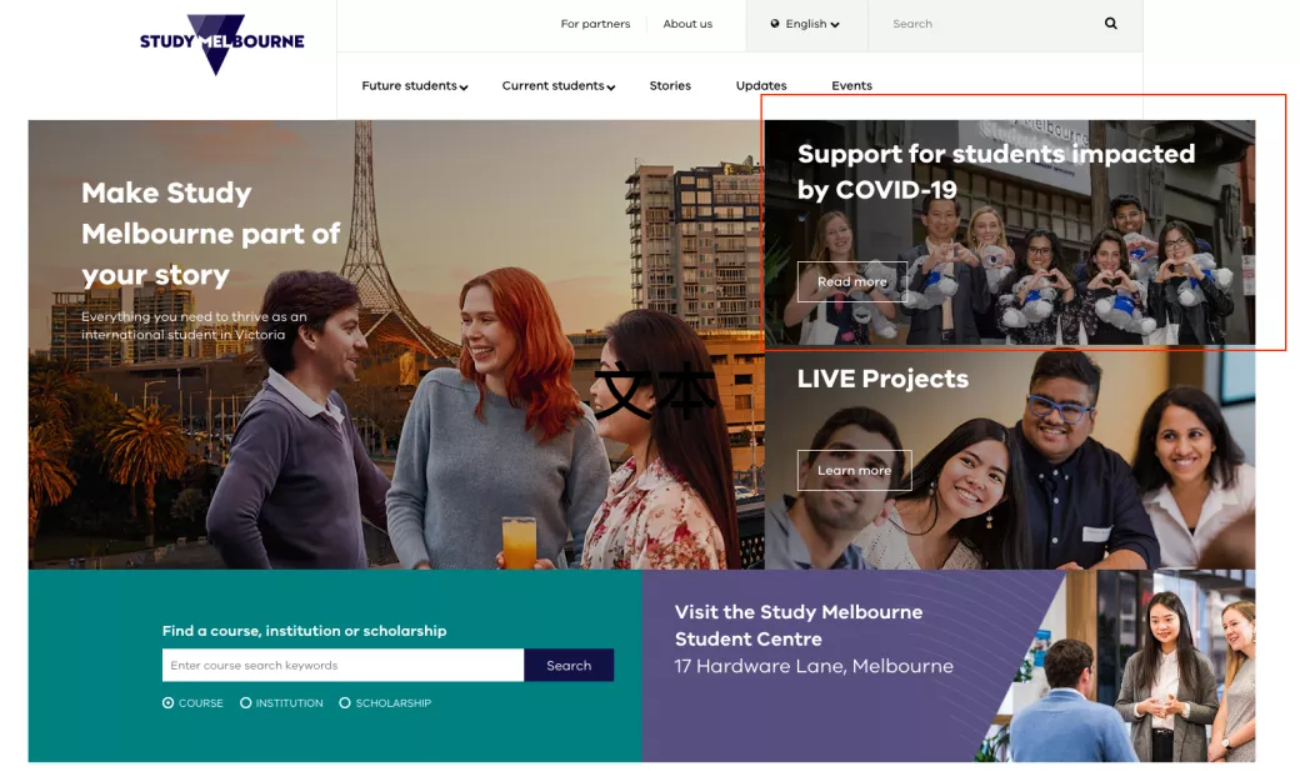The width and height of the screenshot is (1300, 771).
Task: Click the magnifying glass search icon
Action: point(1111,23)
